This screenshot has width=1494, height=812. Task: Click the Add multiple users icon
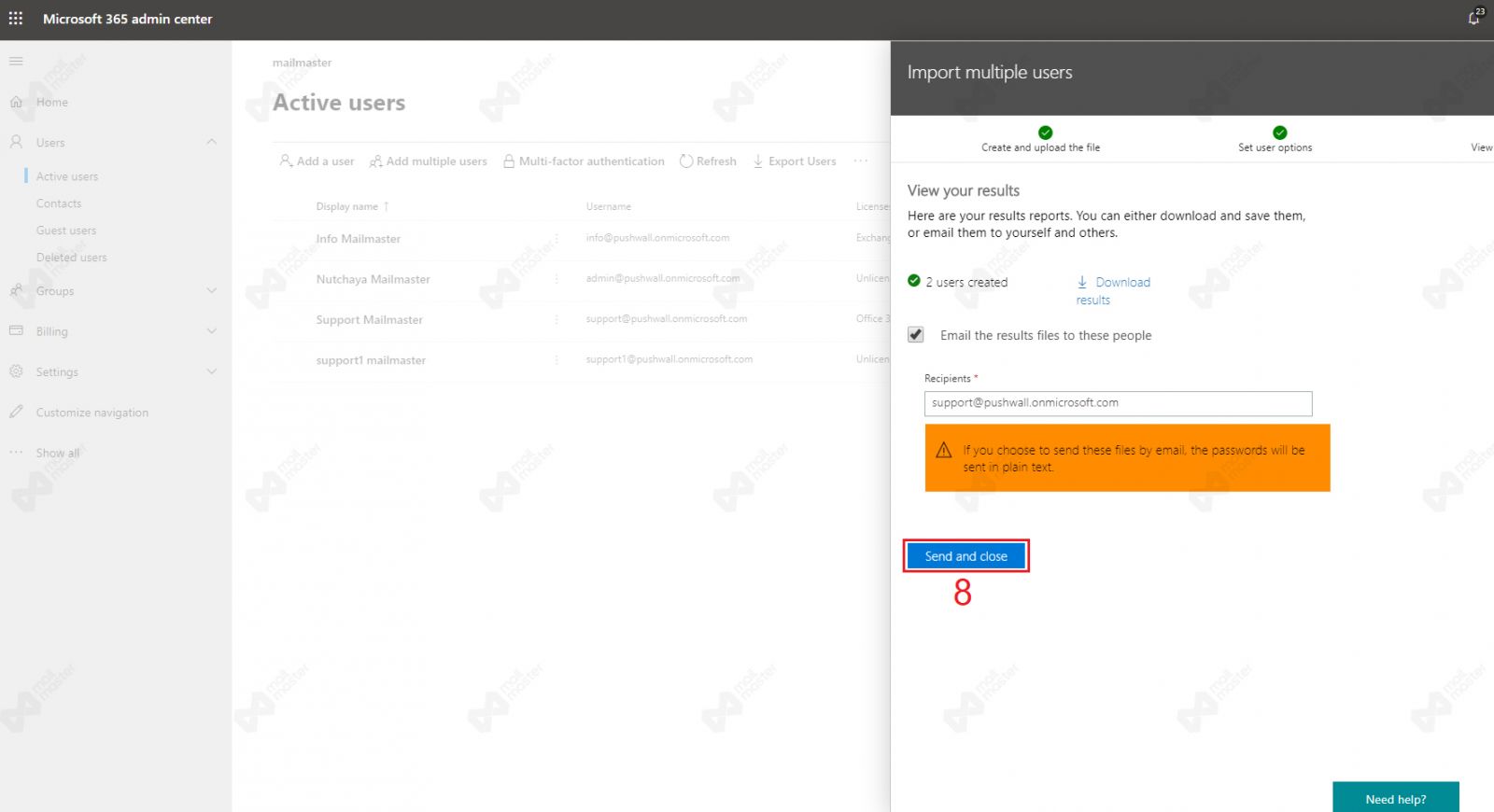tap(375, 161)
